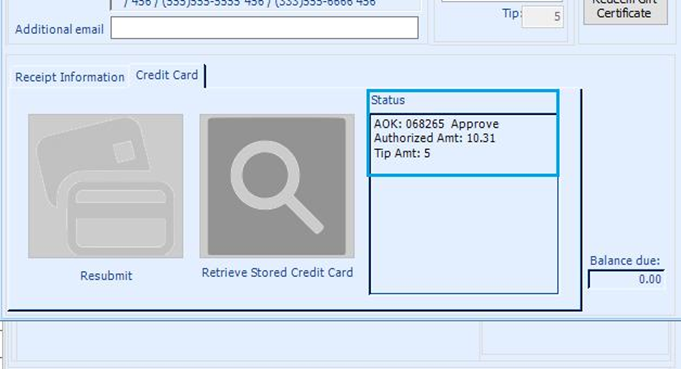Click the Balance due label
This screenshot has height=369, width=681.
pyautogui.click(x=625, y=261)
